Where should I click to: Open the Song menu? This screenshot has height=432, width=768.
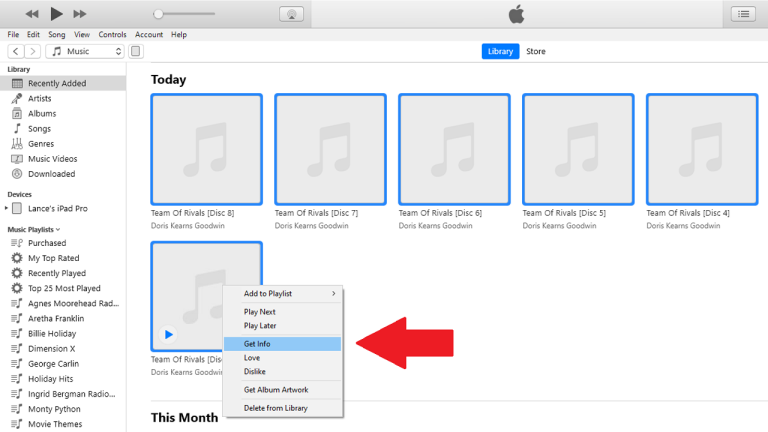click(56, 34)
